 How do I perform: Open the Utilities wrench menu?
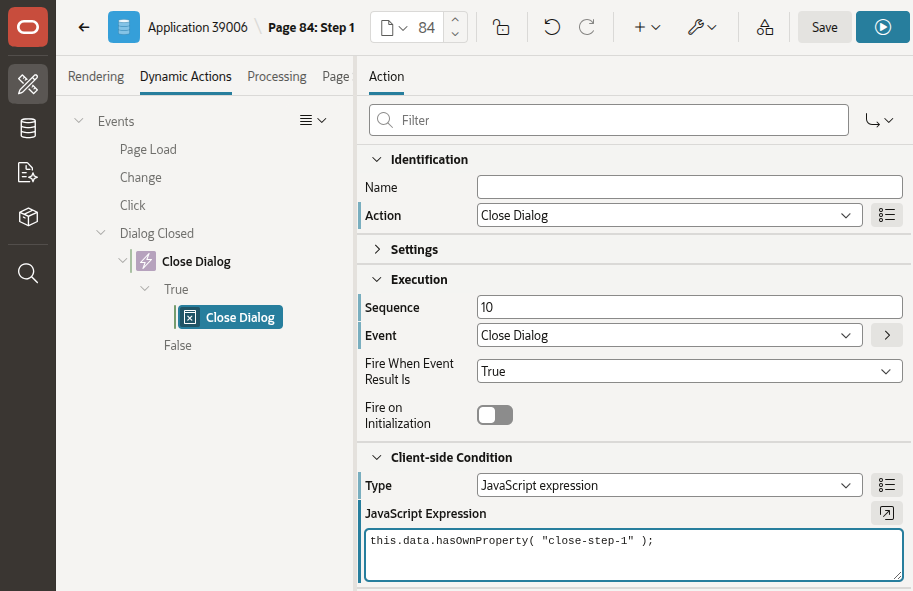pyautogui.click(x=702, y=27)
